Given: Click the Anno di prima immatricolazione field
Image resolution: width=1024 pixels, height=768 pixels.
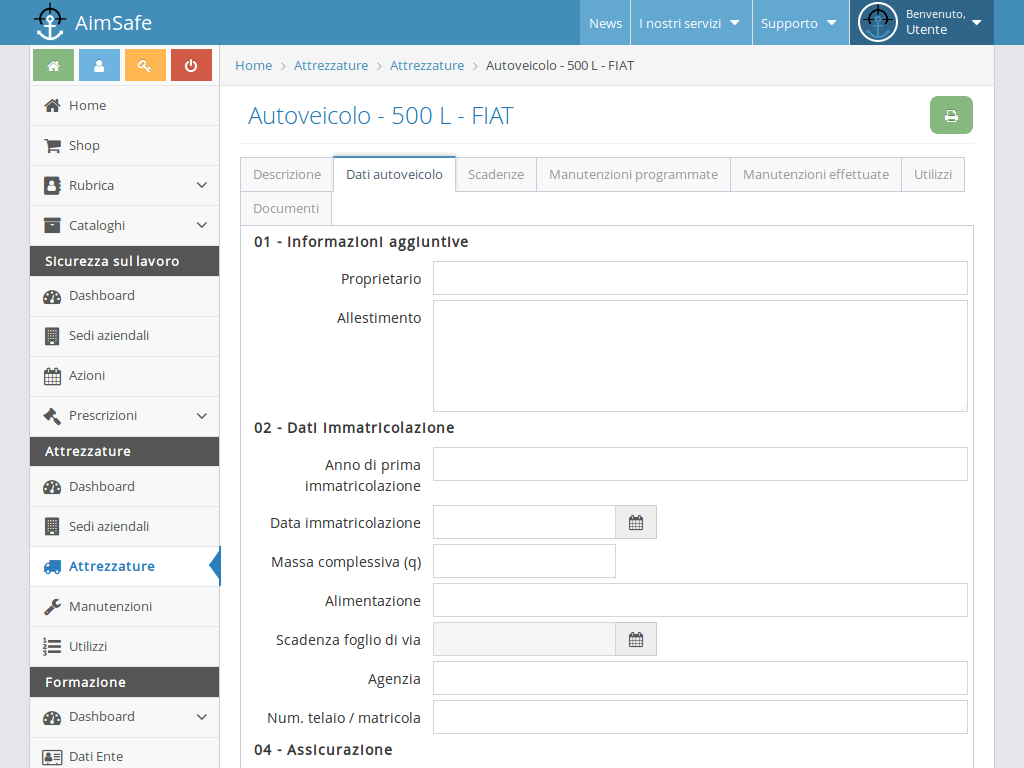Looking at the screenshot, I should pyautogui.click(x=700, y=464).
